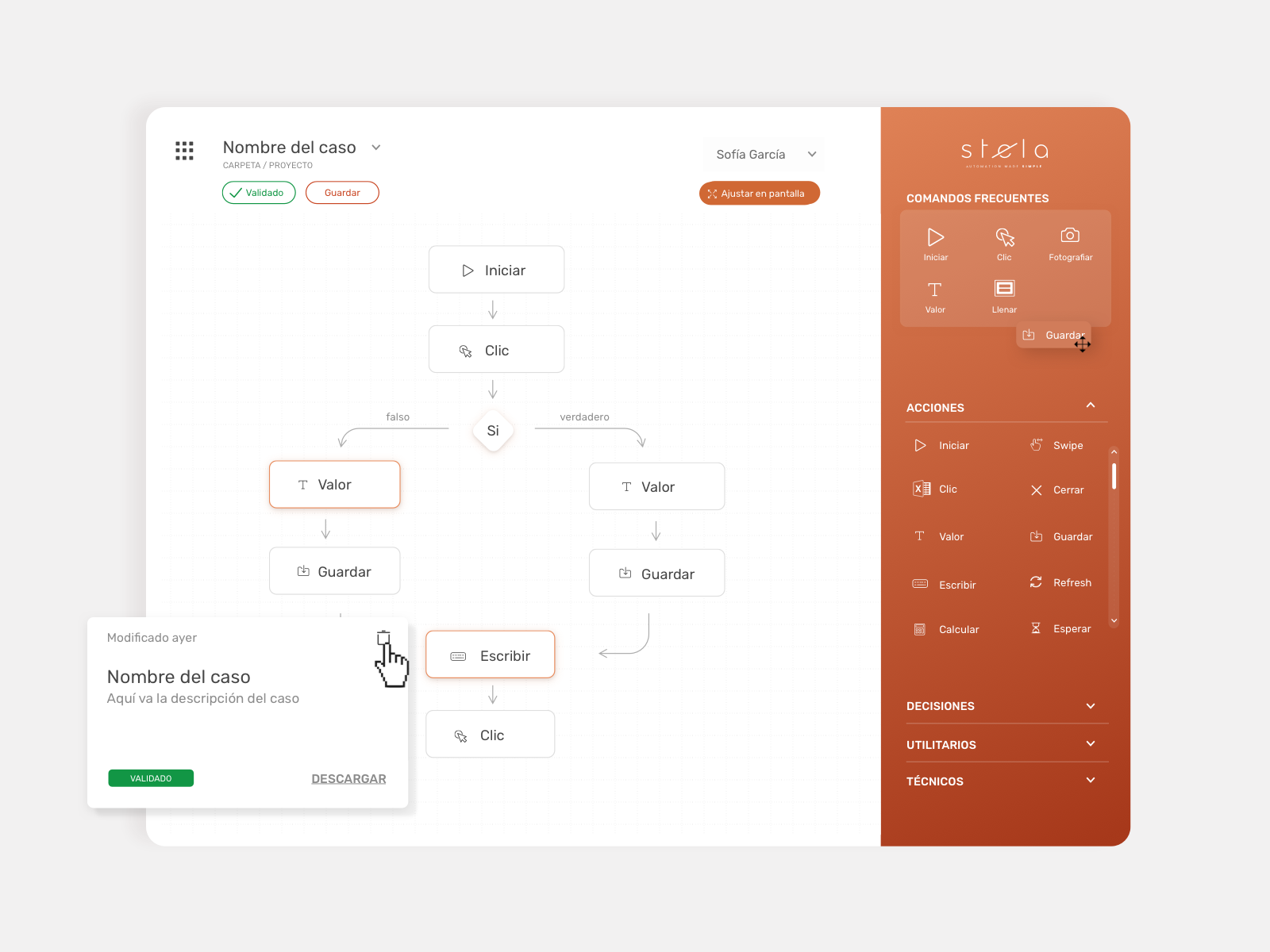This screenshot has height=952, width=1270.
Task: Click the COMANDOS FRECUENTES heading
Action: click(978, 198)
